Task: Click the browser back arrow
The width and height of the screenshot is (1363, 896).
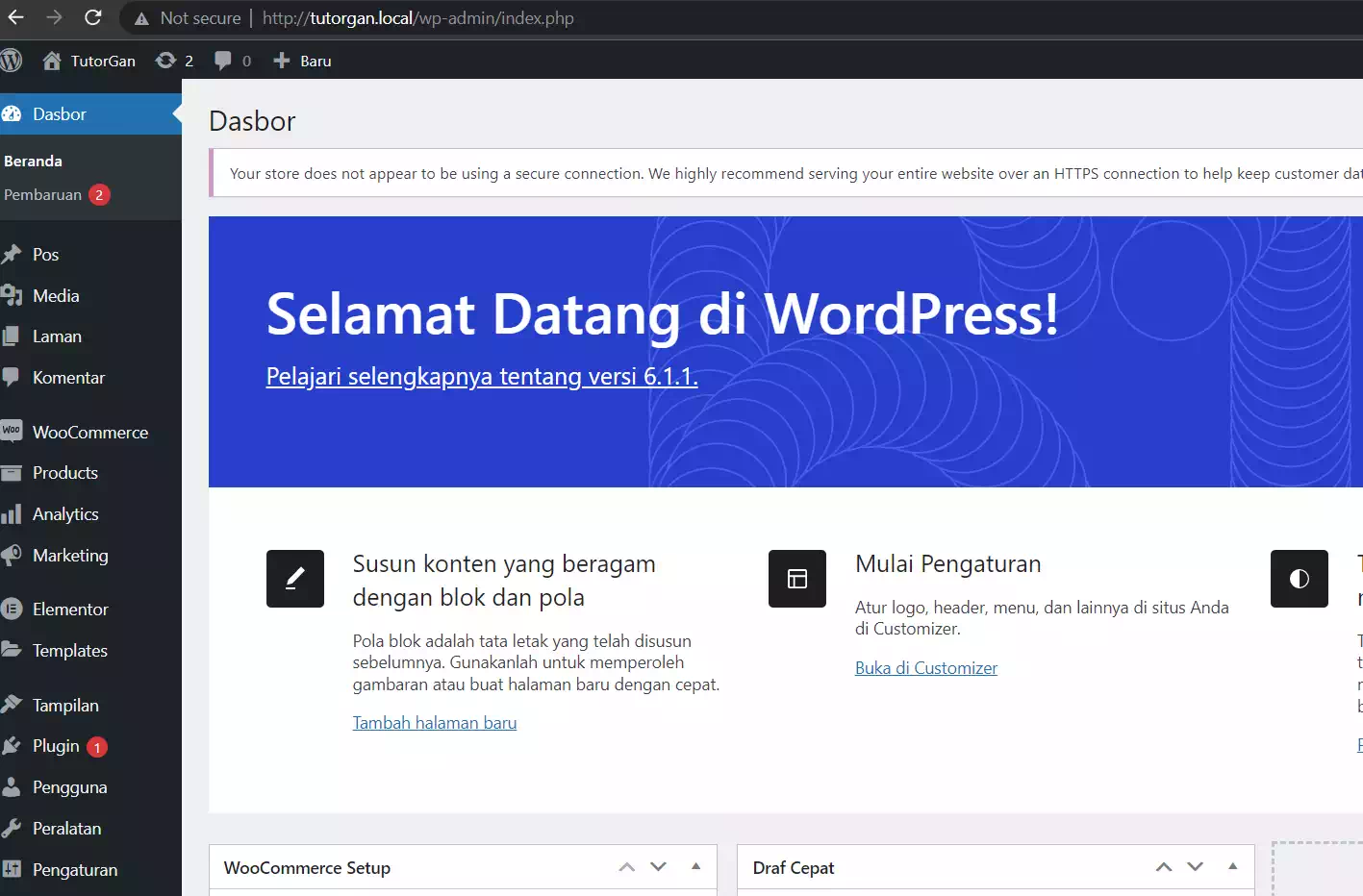Action: tap(15, 17)
